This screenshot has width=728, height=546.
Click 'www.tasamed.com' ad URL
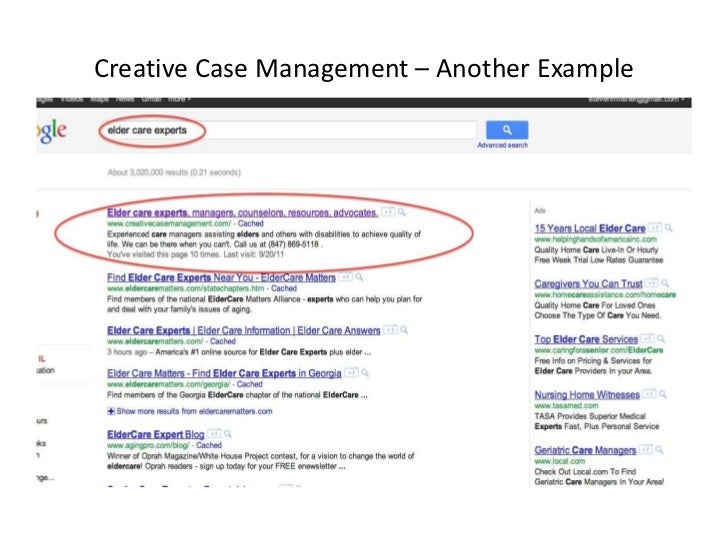(566, 405)
